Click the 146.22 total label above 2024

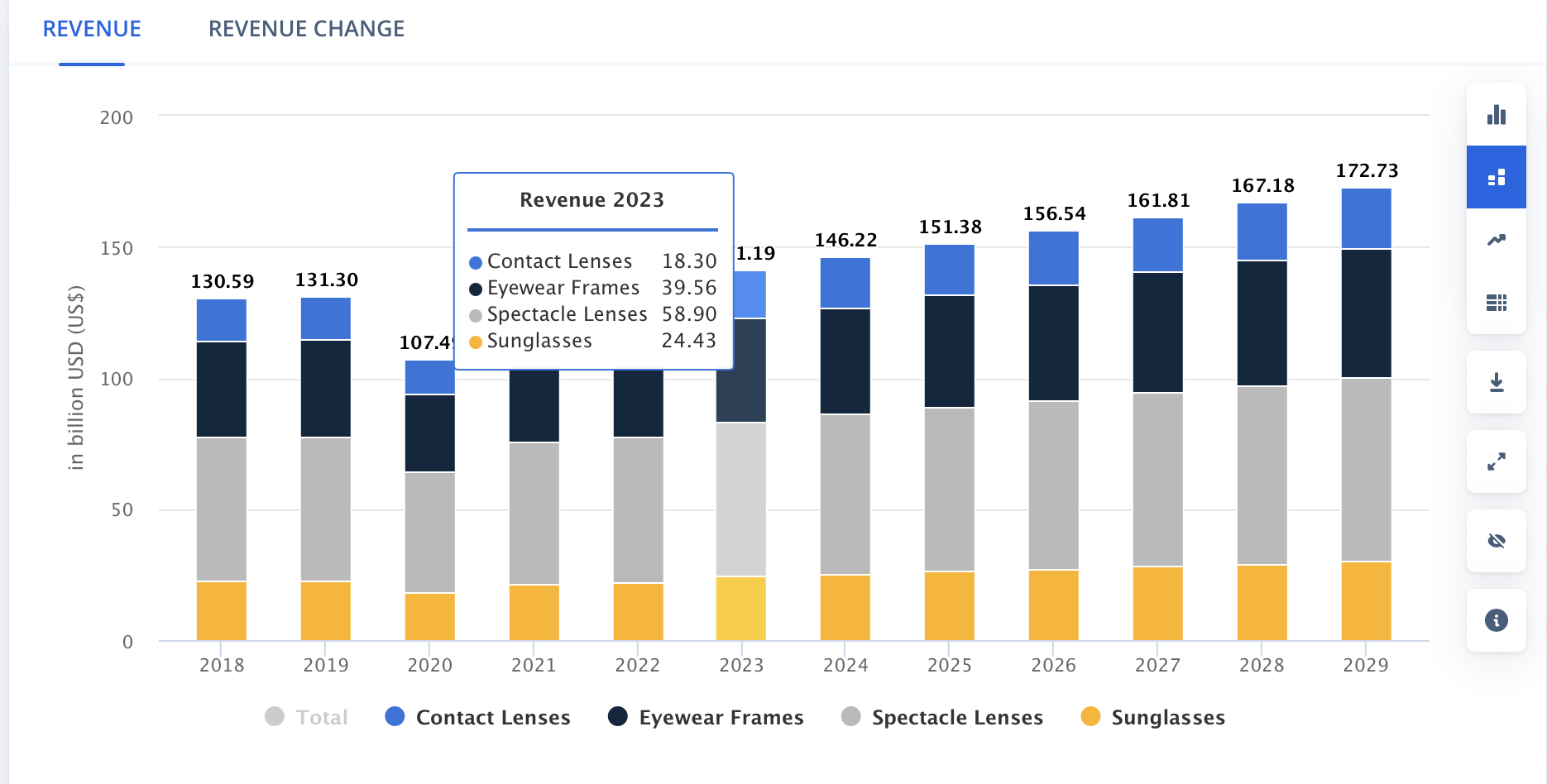(x=845, y=241)
